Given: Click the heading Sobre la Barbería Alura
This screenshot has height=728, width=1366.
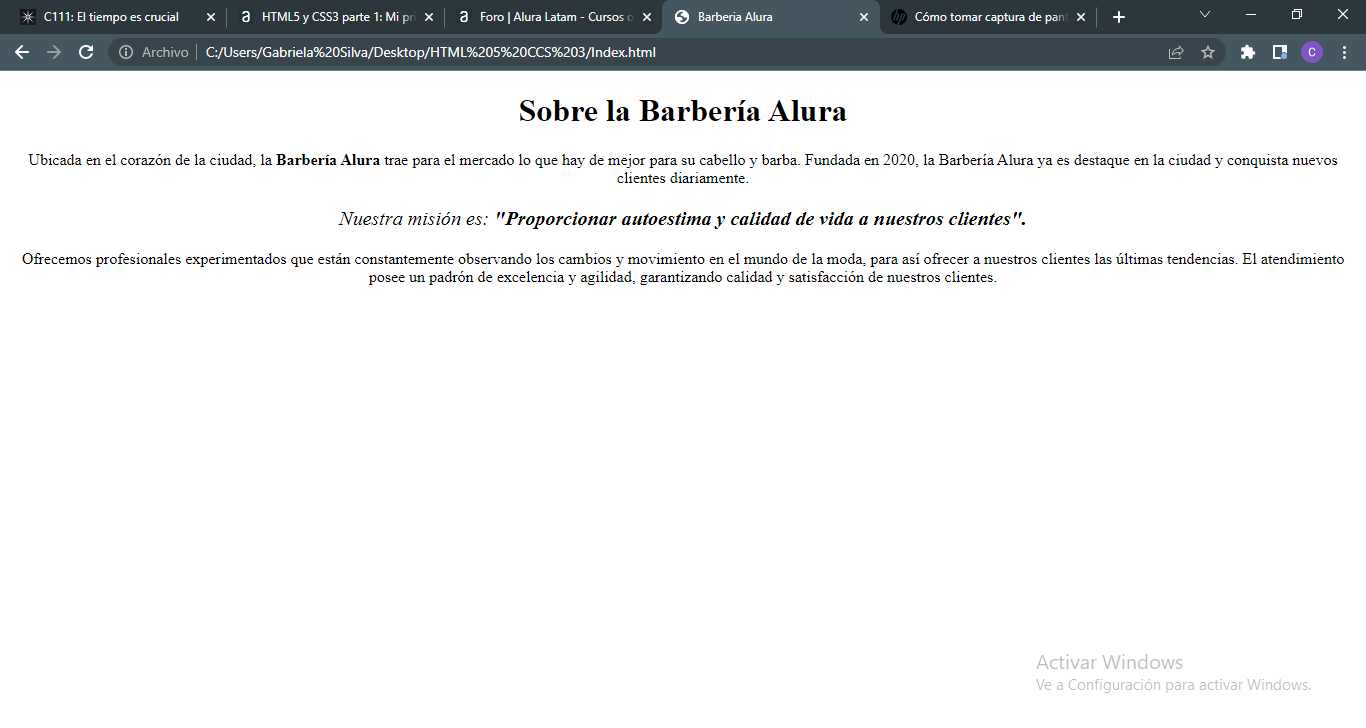Looking at the screenshot, I should click(x=683, y=111).
